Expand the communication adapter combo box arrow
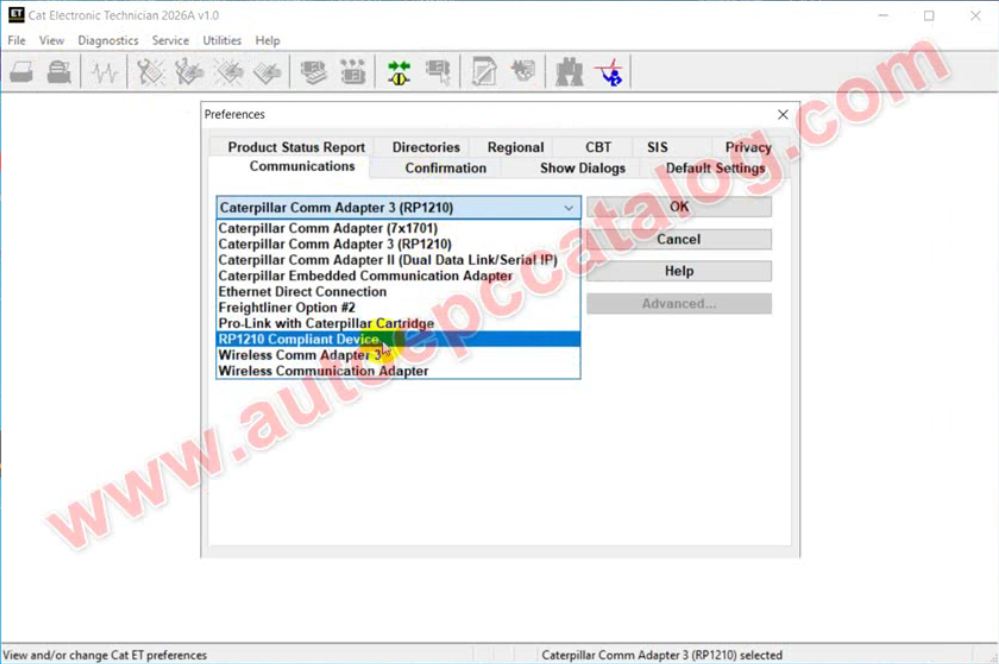 click(568, 208)
